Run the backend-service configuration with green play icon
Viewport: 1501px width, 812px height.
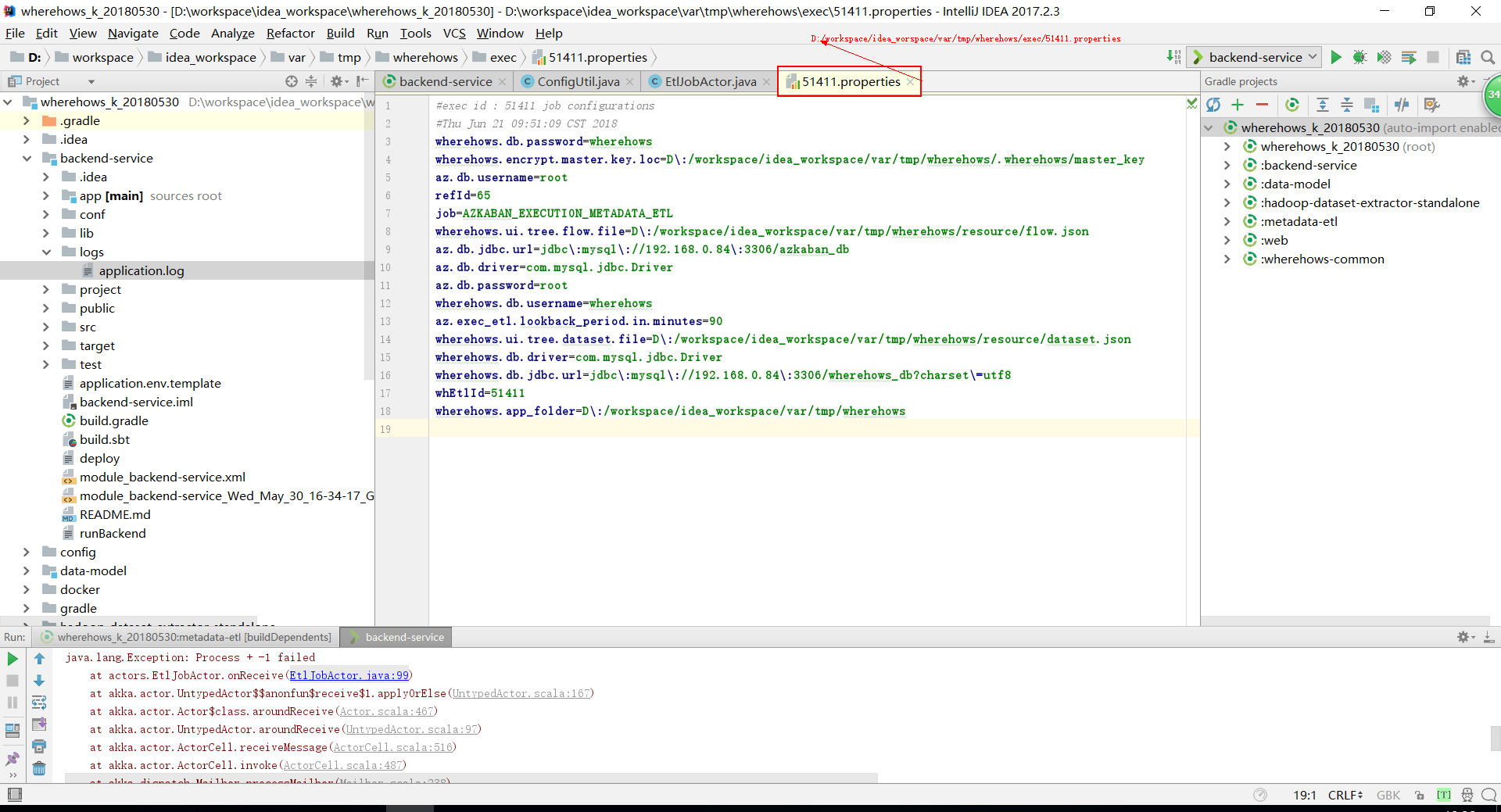coord(1336,57)
